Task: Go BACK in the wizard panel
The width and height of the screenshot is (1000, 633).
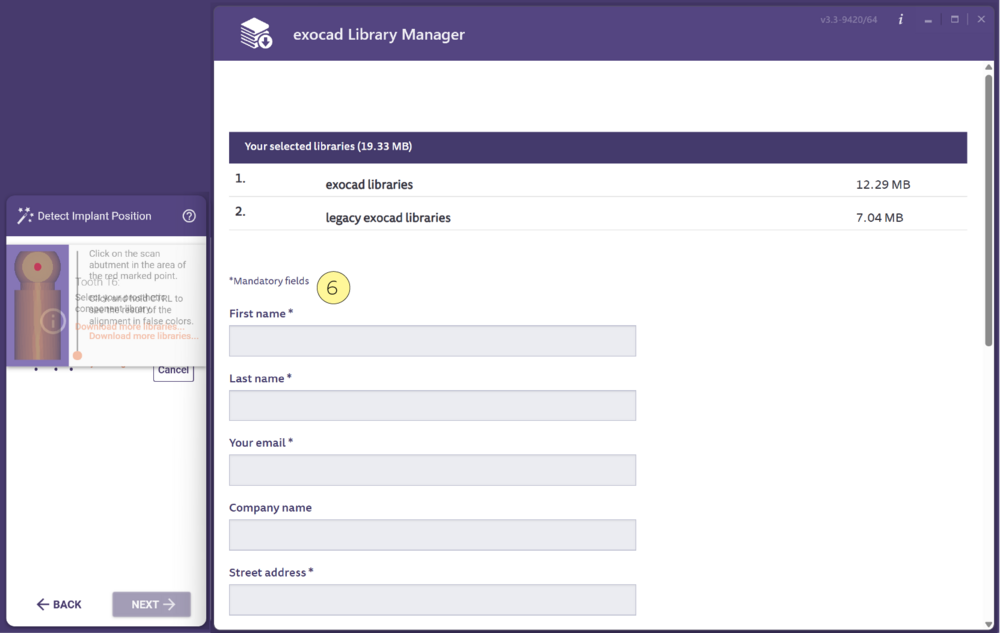Action: tap(59, 604)
